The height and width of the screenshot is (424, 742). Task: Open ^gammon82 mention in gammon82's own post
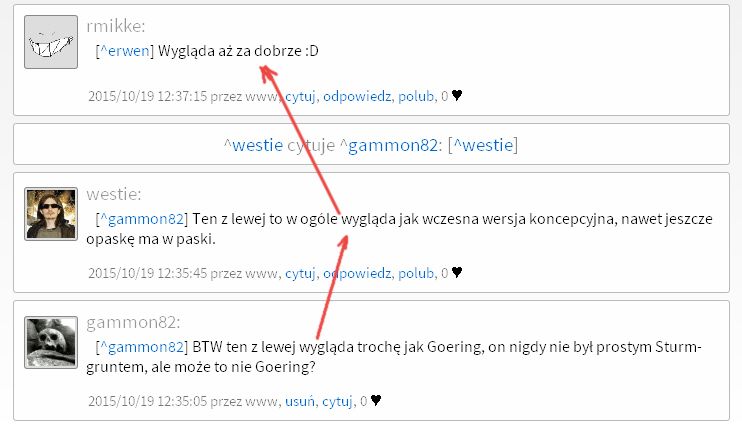click(142, 347)
